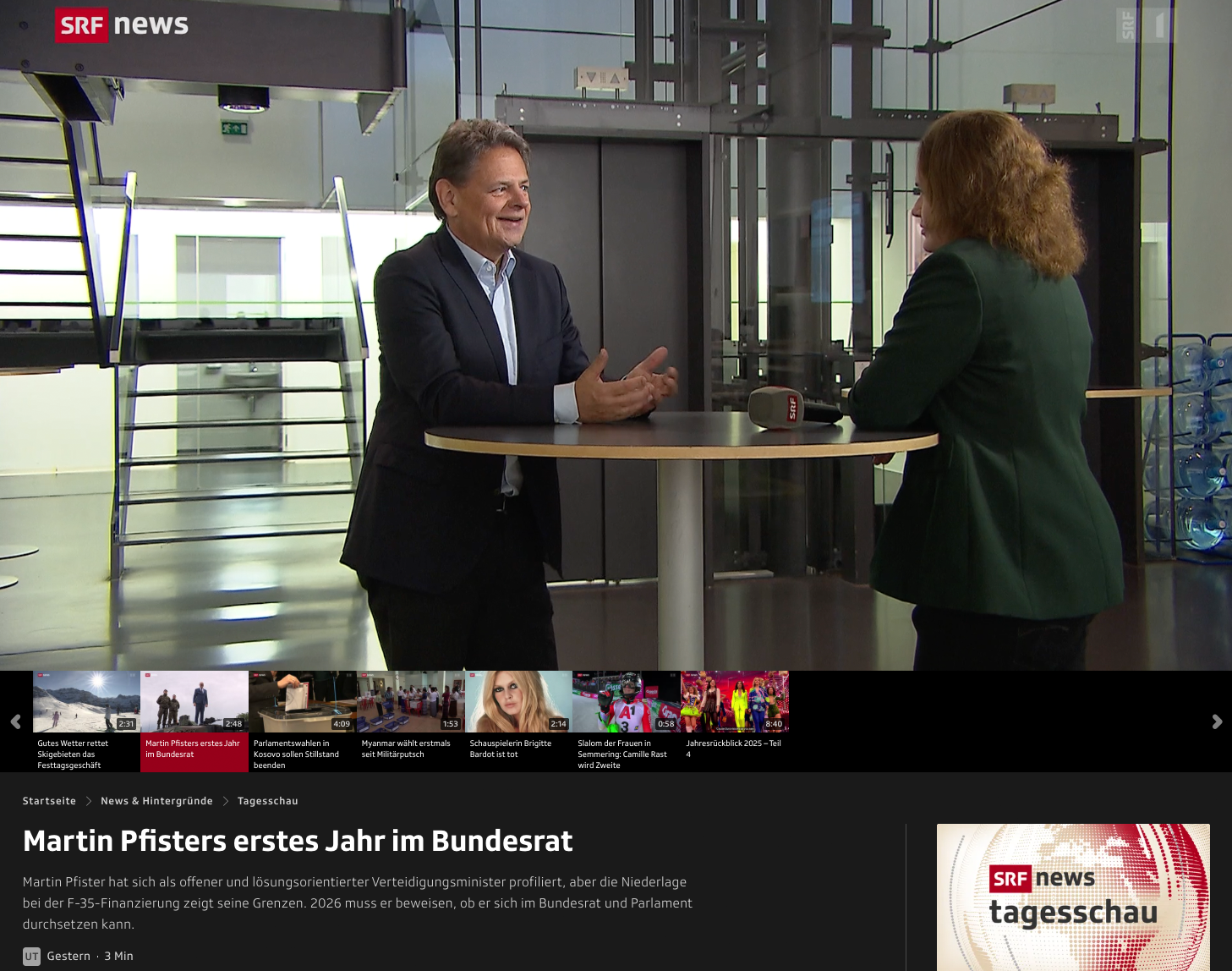Screen dimensions: 1232x971
Task: Play the Slalom Semmering Camille Rast clip
Action: 627,721
